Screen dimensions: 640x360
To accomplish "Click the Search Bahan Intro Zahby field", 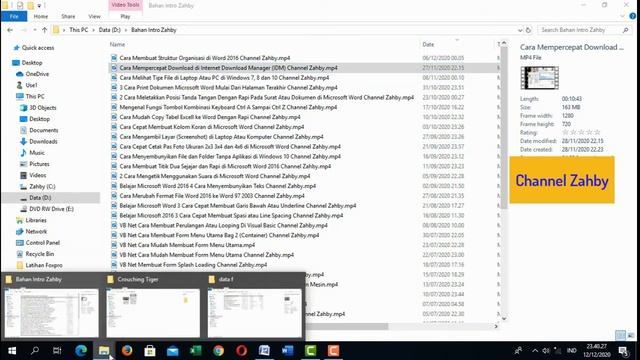I will point(580,30).
